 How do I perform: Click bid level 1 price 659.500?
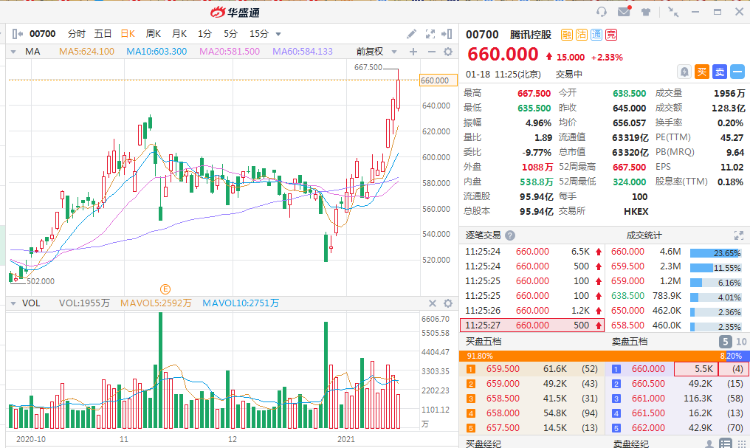503,369
